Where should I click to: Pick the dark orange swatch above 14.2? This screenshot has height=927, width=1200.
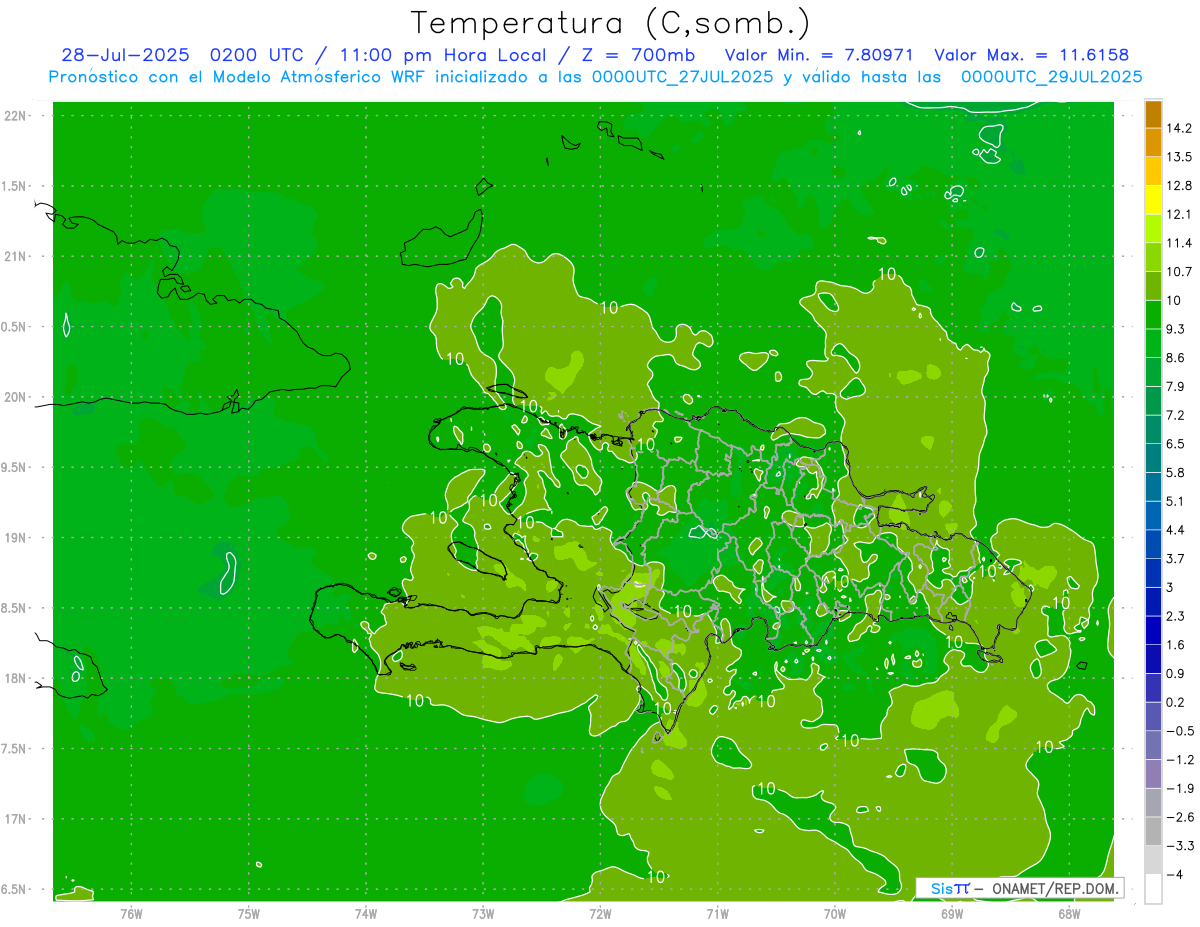click(x=1153, y=114)
